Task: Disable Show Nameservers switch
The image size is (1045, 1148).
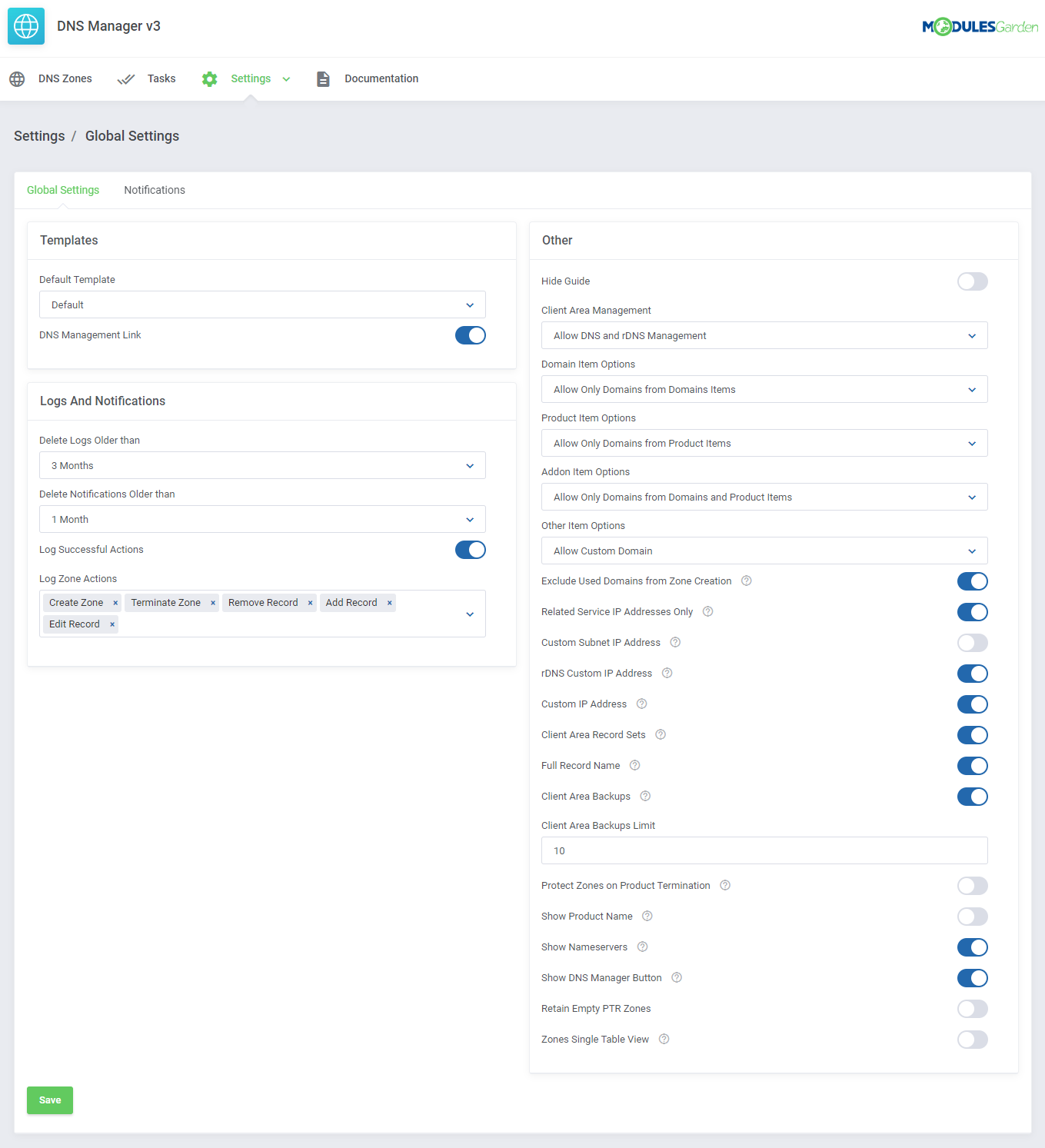Action: (x=973, y=947)
